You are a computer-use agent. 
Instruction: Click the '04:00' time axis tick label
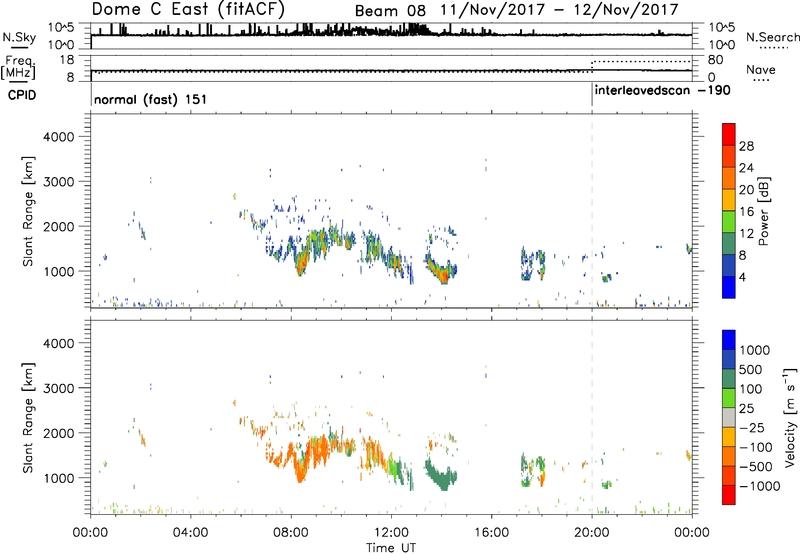(x=191, y=533)
